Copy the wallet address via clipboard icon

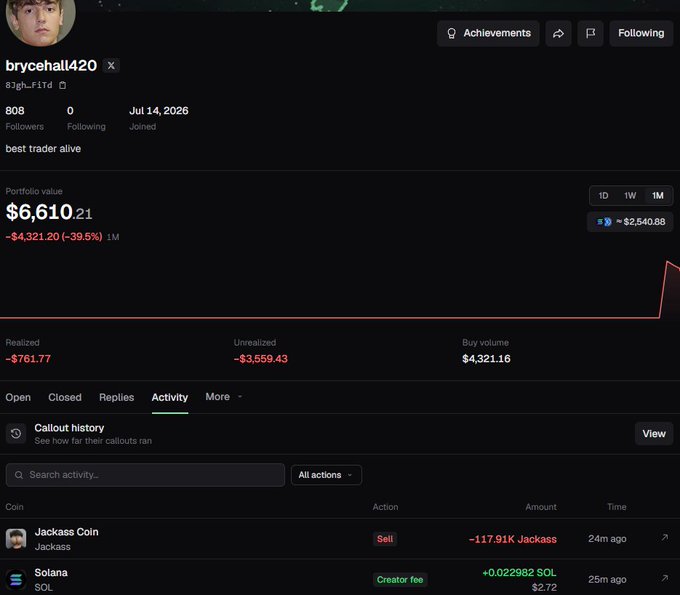click(62, 85)
